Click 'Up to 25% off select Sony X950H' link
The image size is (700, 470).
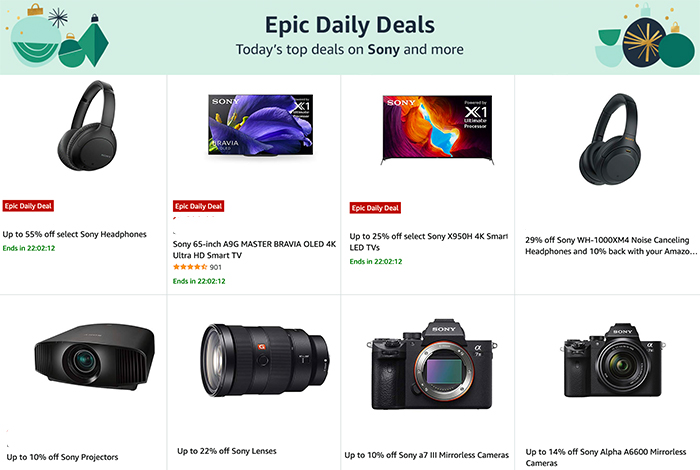(x=429, y=241)
